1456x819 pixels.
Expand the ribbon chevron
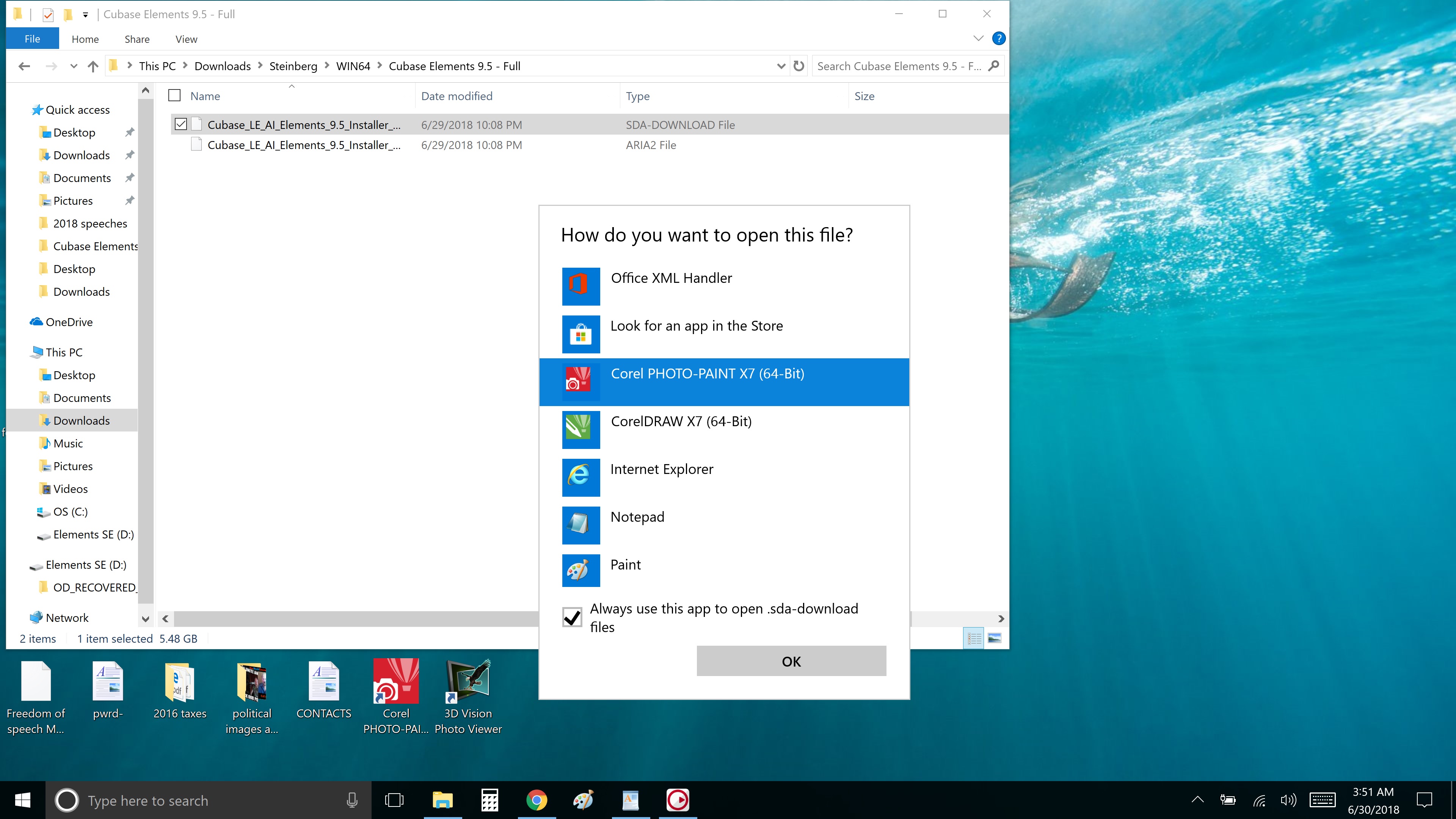pos(978,38)
